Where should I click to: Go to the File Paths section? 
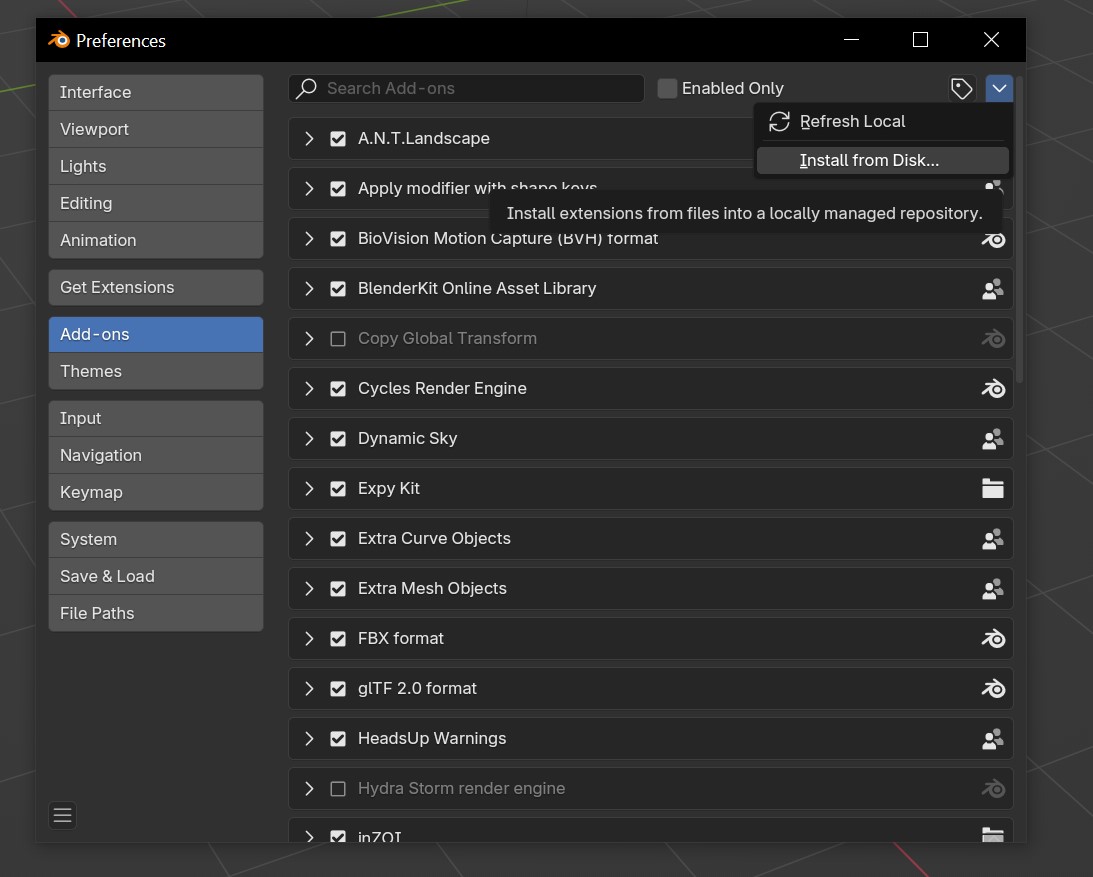156,613
